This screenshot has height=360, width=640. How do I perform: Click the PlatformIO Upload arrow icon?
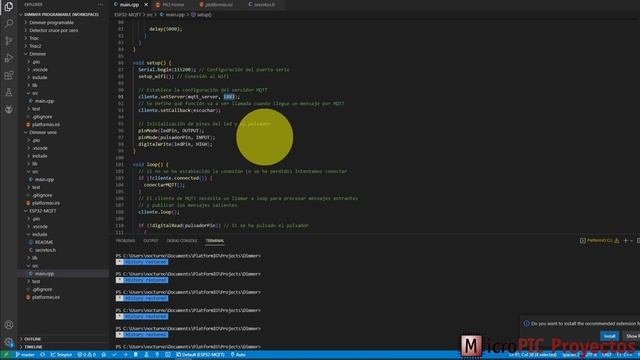pyautogui.click(x=125, y=355)
